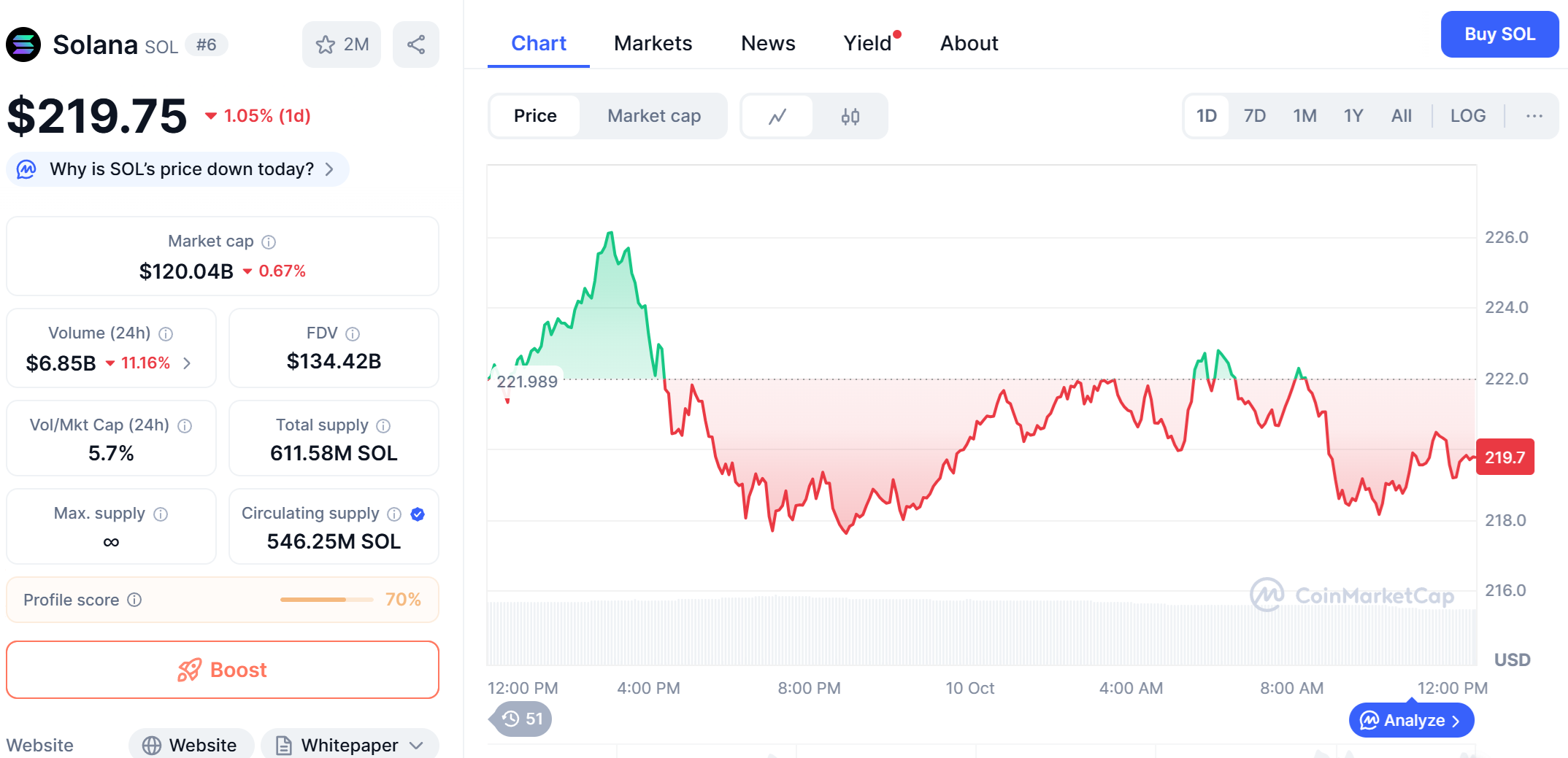Click the Profile score info icon

pyautogui.click(x=134, y=600)
